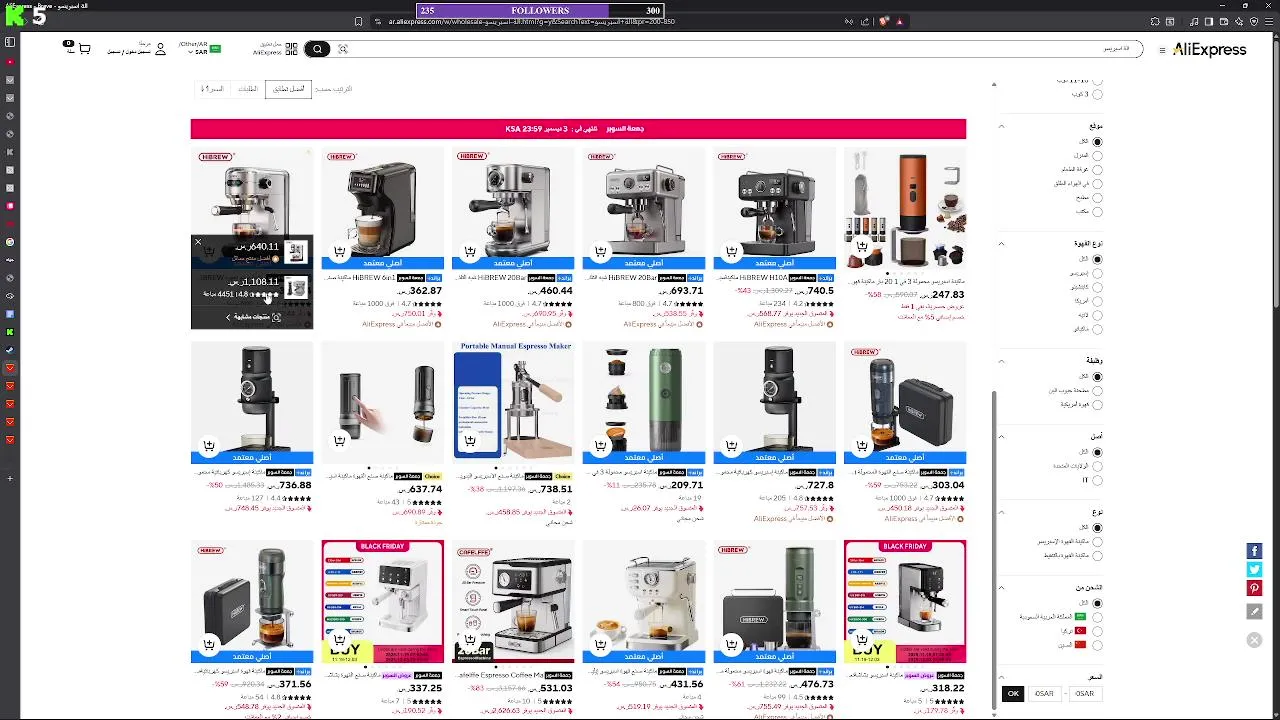Image resolution: width=1280 pixels, height=720 pixels.
Task: Sort by price tab
Action: coord(212,89)
